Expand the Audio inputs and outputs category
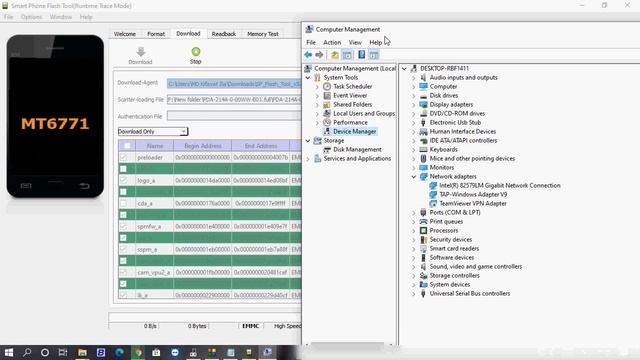The height and width of the screenshot is (360, 640). click(414, 78)
